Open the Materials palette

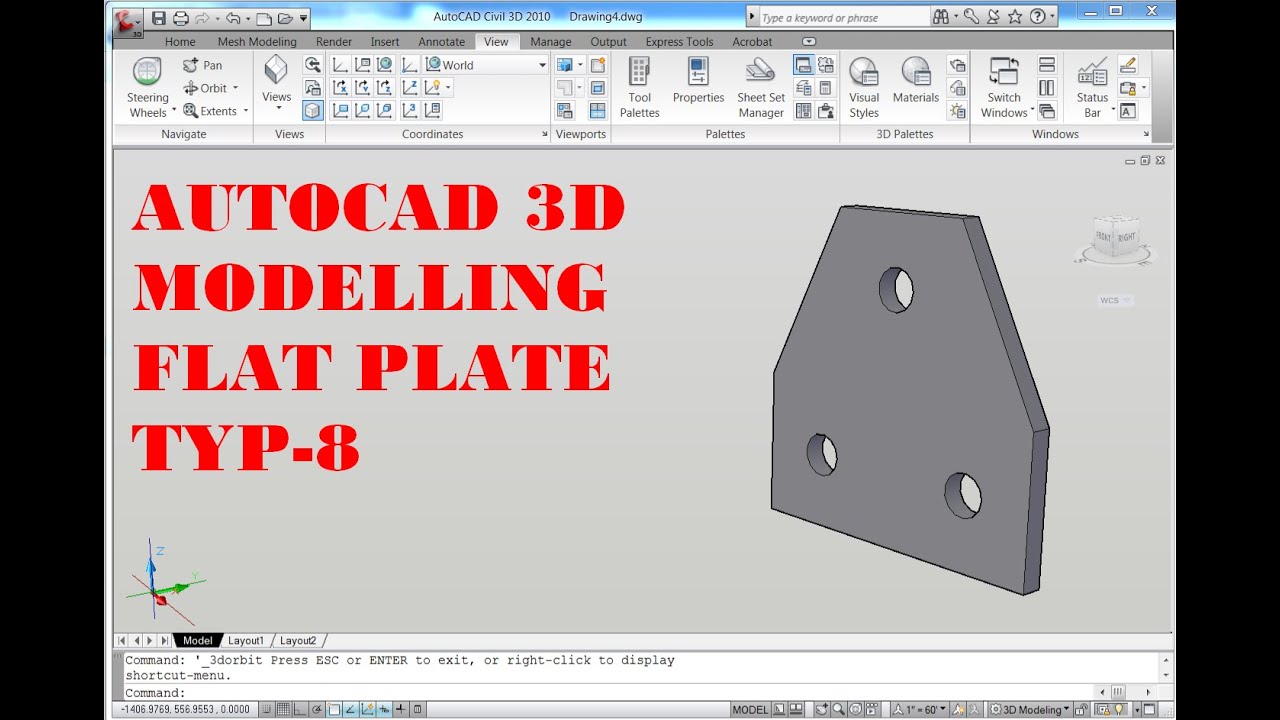pyautogui.click(x=916, y=82)
